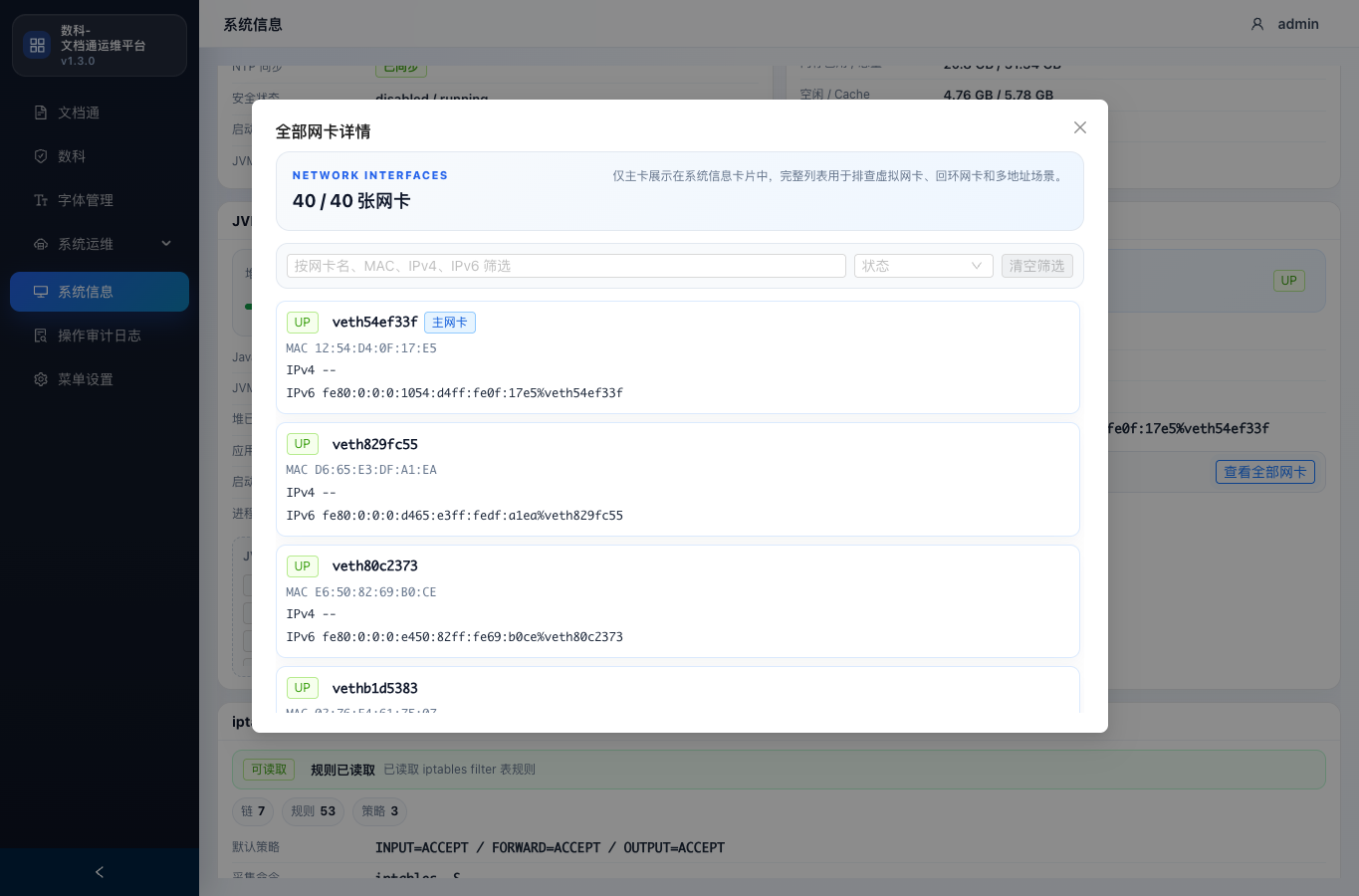Click the IPv6 address of veth80c2373
Screen dimensions: 1359x896
coord(473,637)
